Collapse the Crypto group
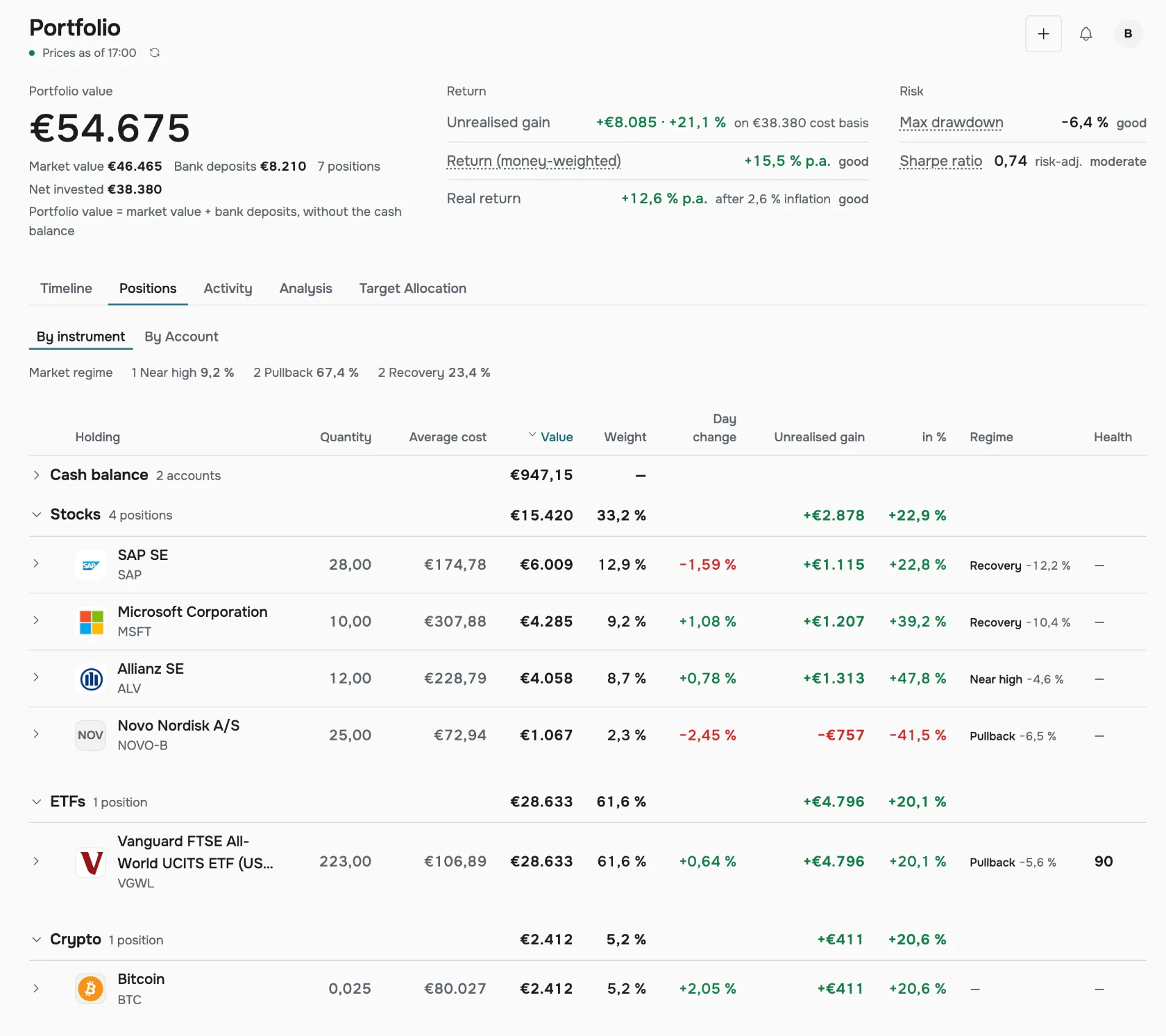Screen dimensions: 1166x1036 (x=36, y=940)
